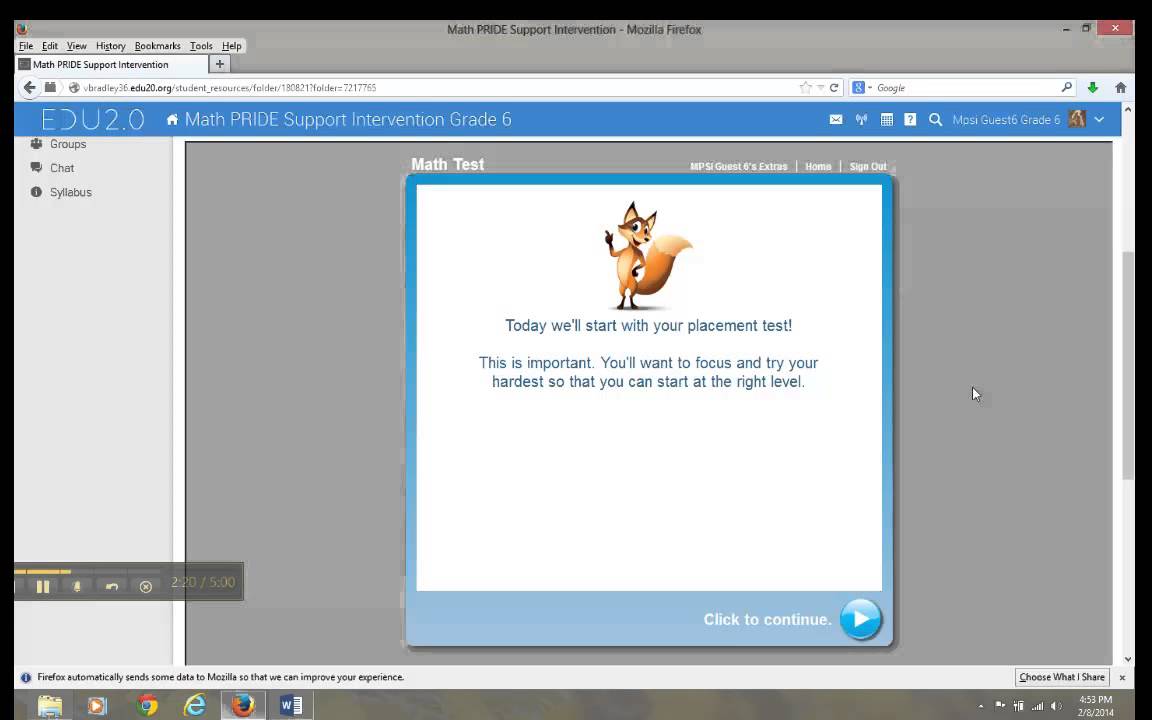Click the Chat speech bubble icon

(x=36, y=168)
